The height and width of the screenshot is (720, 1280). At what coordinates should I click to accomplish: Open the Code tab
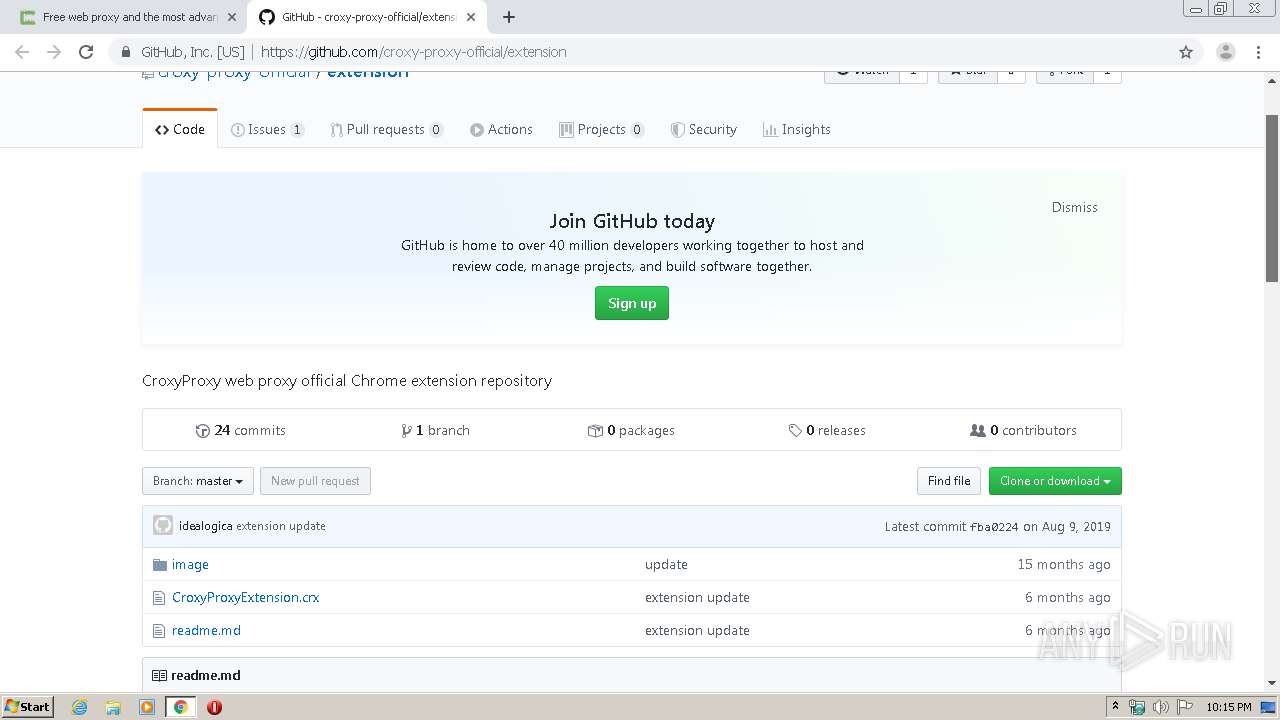(180, 129)
